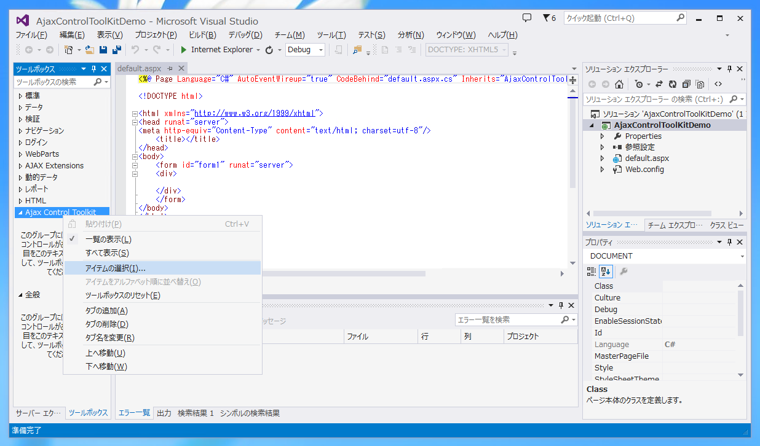This screenshot has height=446, width=760.
Task: Expand the AJAX Extensions toolbox group
Action: 20,166
